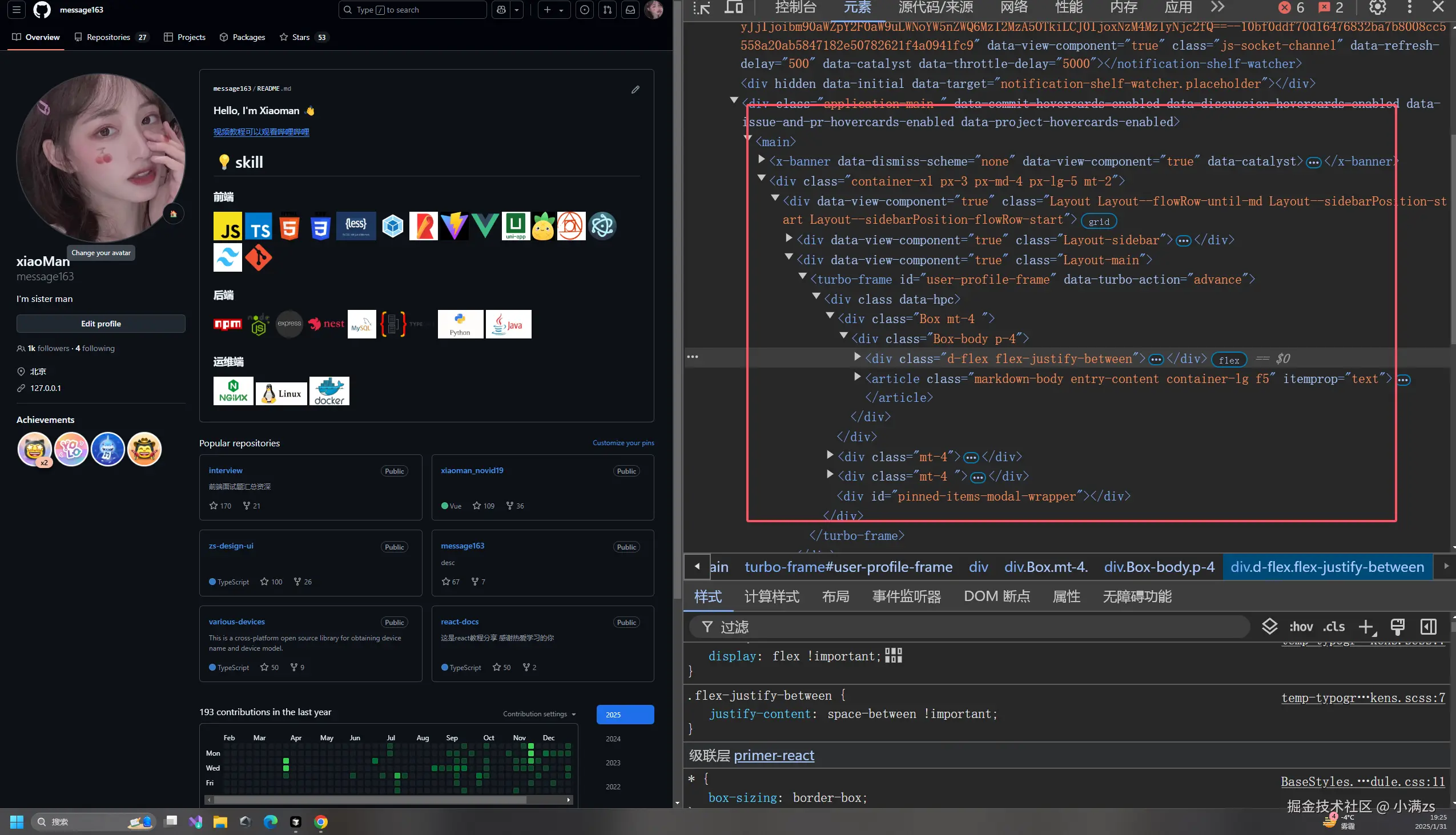Open the GitHub notifications inbox icon
This screenshot has width=1456, height=835.
pos(630,10)
